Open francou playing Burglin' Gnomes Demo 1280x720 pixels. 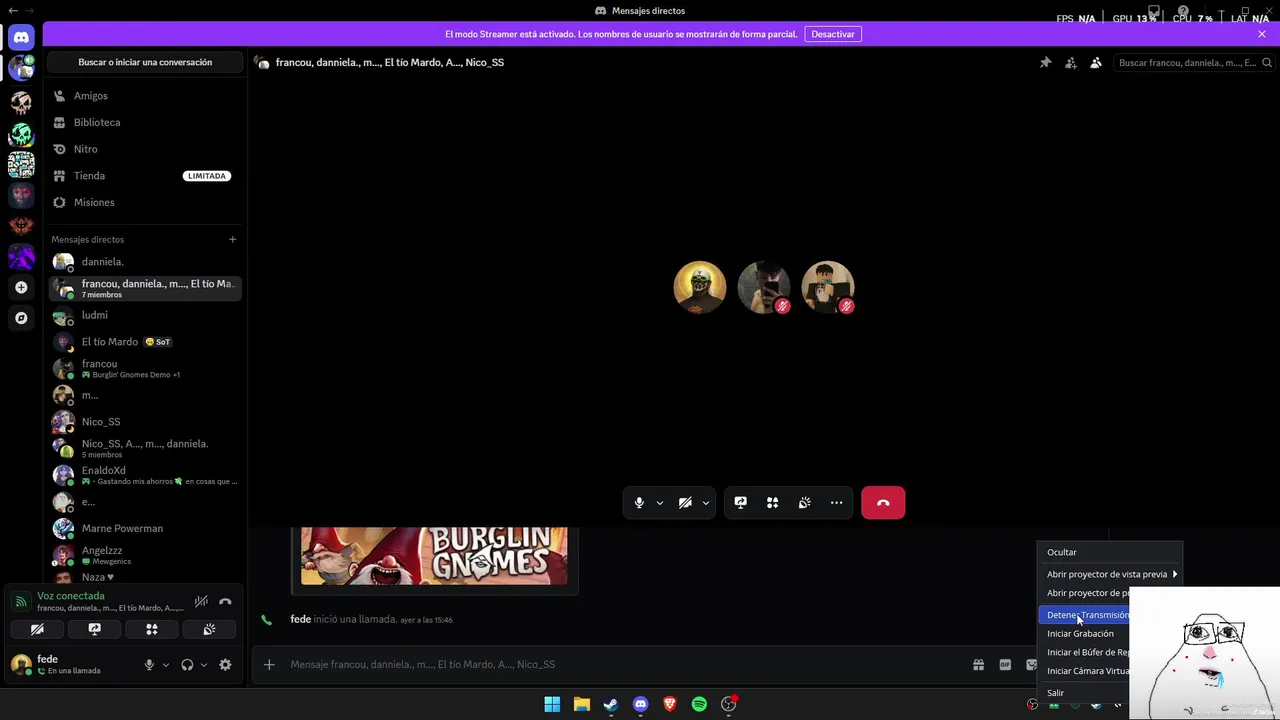(145, 369)
